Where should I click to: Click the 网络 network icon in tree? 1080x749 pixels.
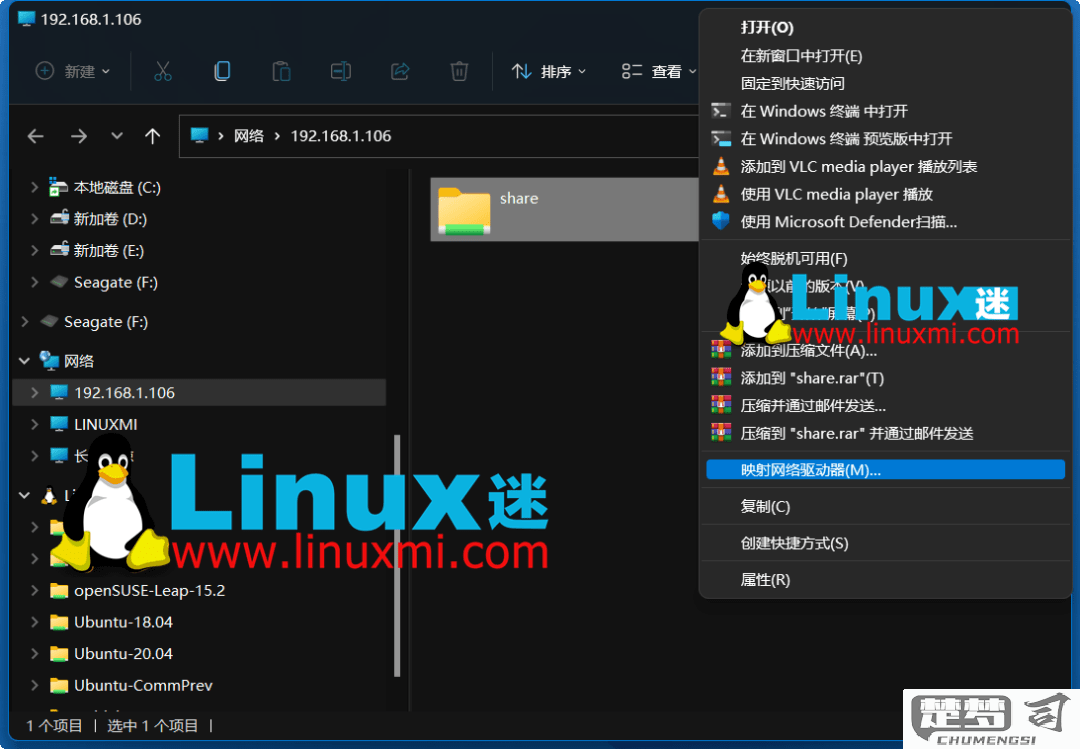49,360
